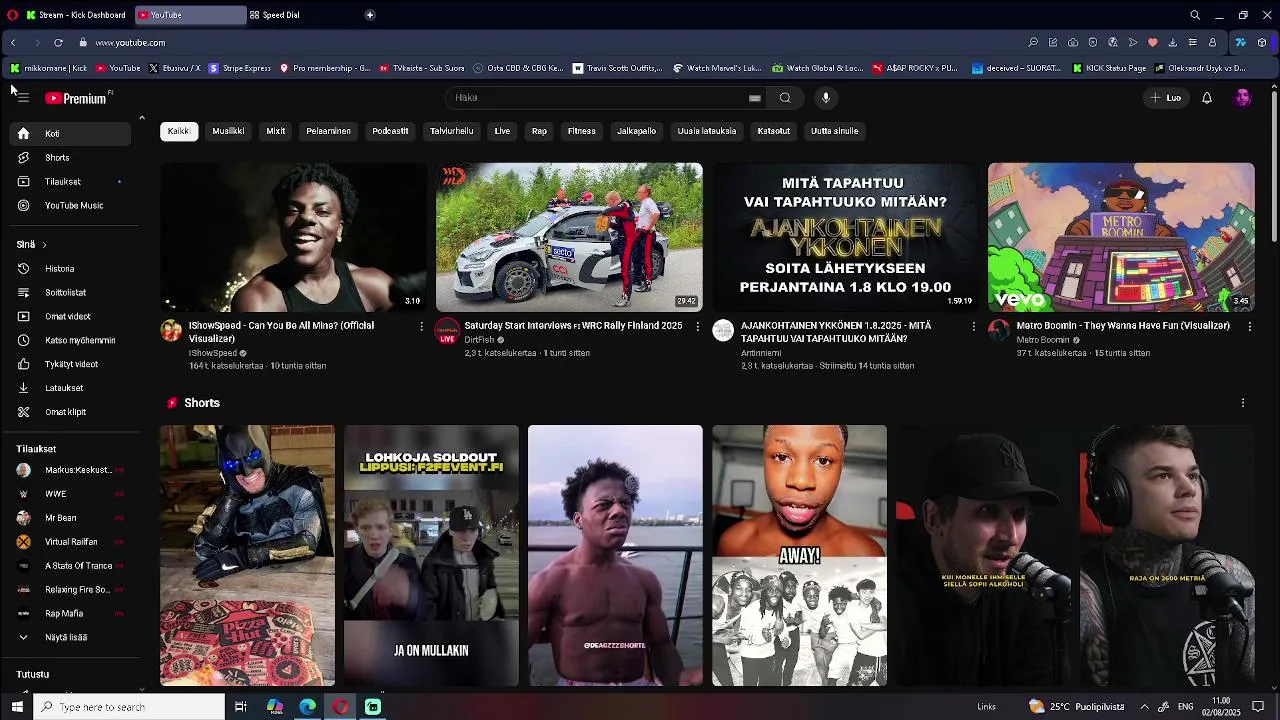The width and height of the screenshot is (1280, 720).
Task: Open Katso myöhemmin in the sidebar
Action: (x=70, y=341)
